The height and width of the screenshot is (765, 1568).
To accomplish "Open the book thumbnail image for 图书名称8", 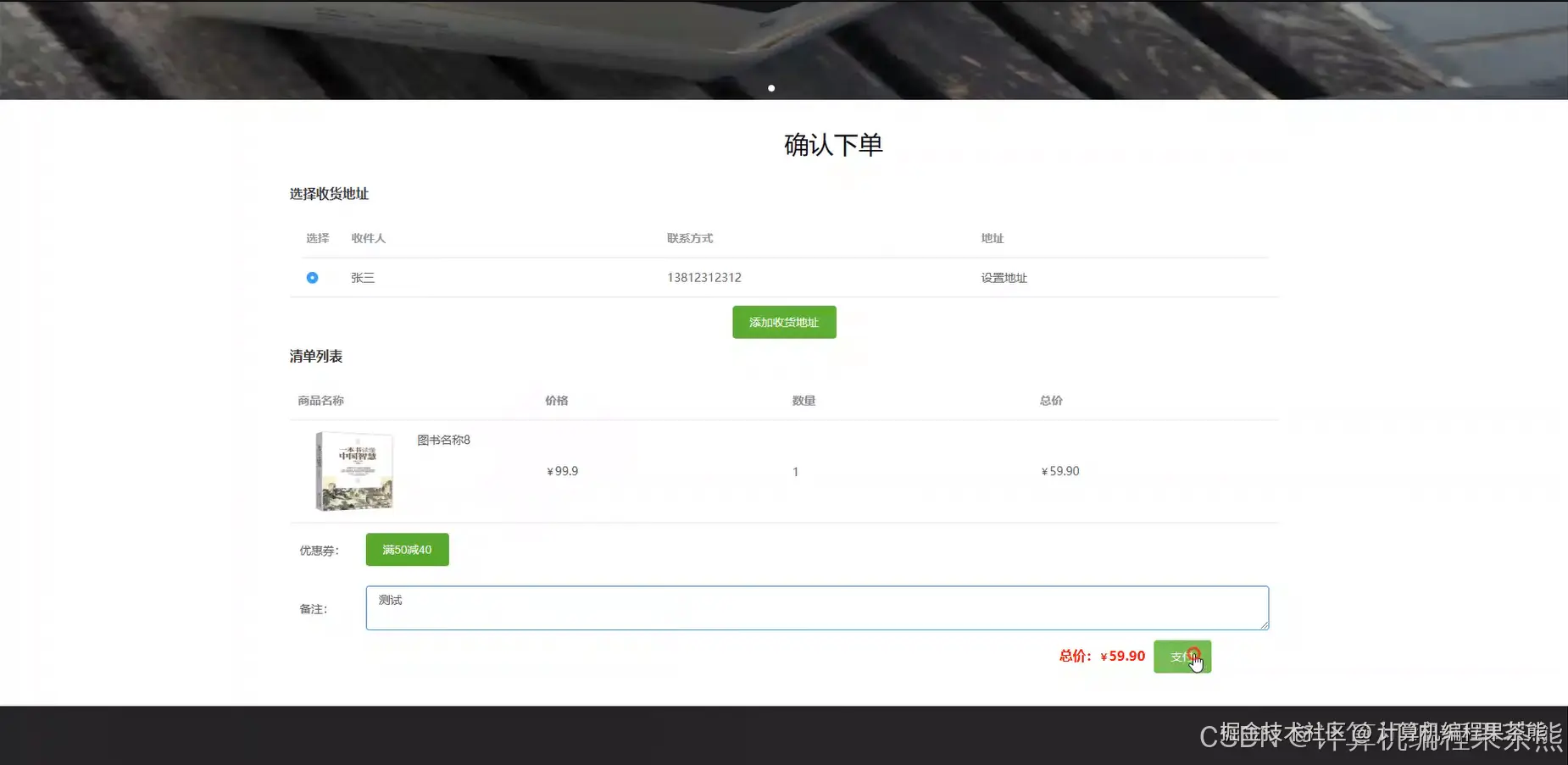I will point(353,471).
